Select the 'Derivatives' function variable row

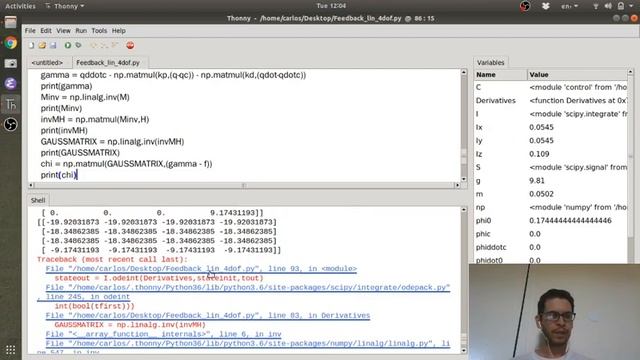coord(551,100)
